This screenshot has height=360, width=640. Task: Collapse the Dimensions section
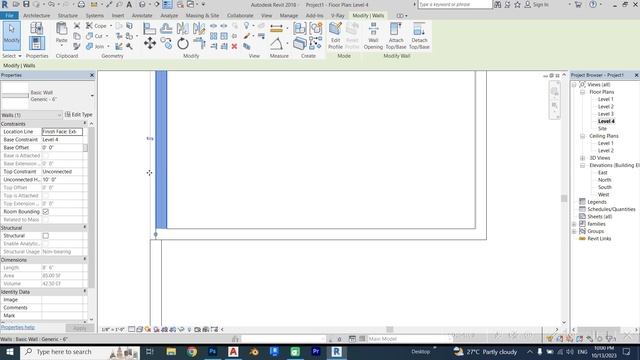pos(85,260)
